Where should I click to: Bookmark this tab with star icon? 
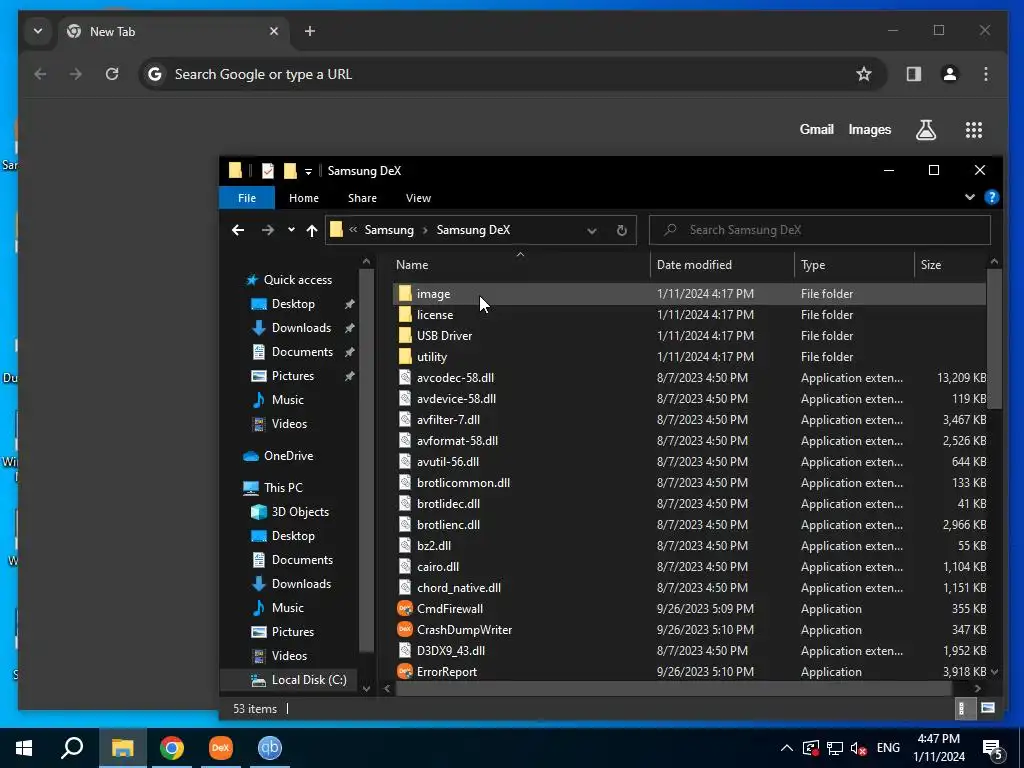pos(863,74)
